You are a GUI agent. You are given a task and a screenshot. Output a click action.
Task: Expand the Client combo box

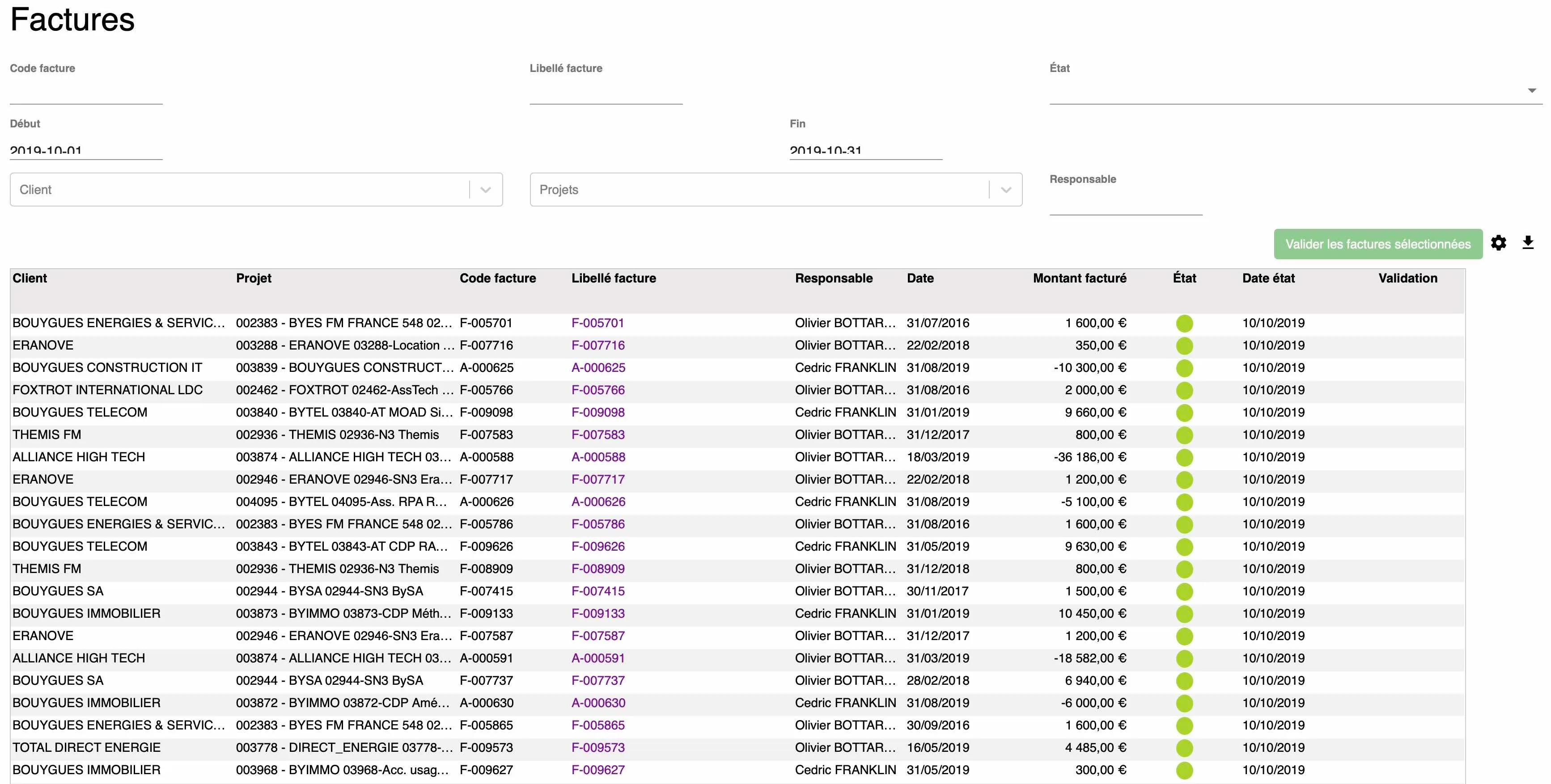[485, 190]
